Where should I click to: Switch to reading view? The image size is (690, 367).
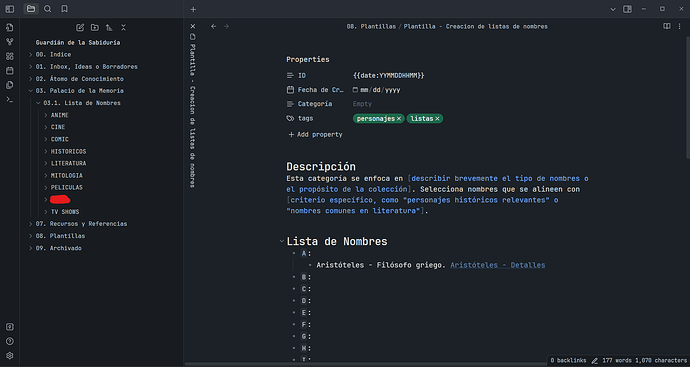pos(667,26)
